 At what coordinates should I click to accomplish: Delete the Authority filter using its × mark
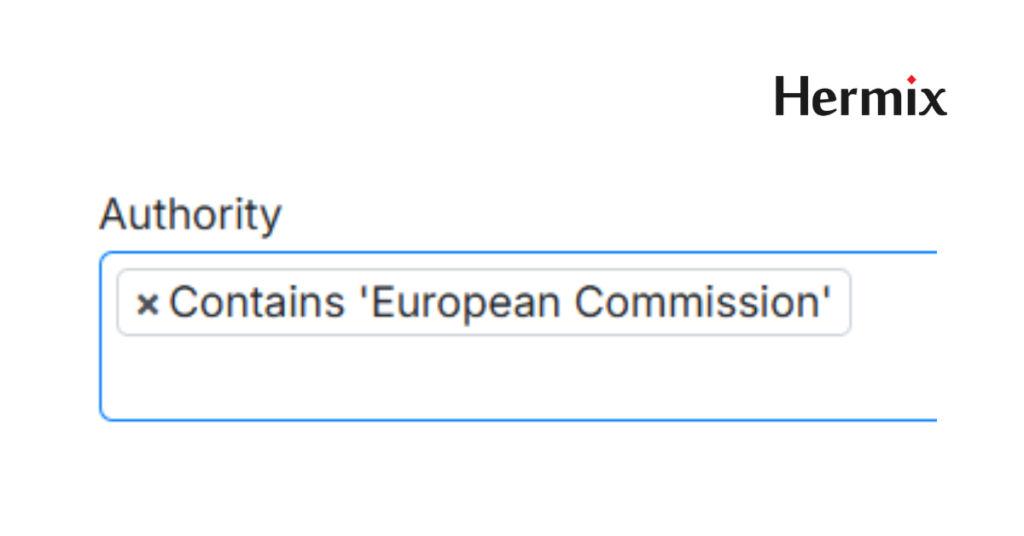point(148,303)
